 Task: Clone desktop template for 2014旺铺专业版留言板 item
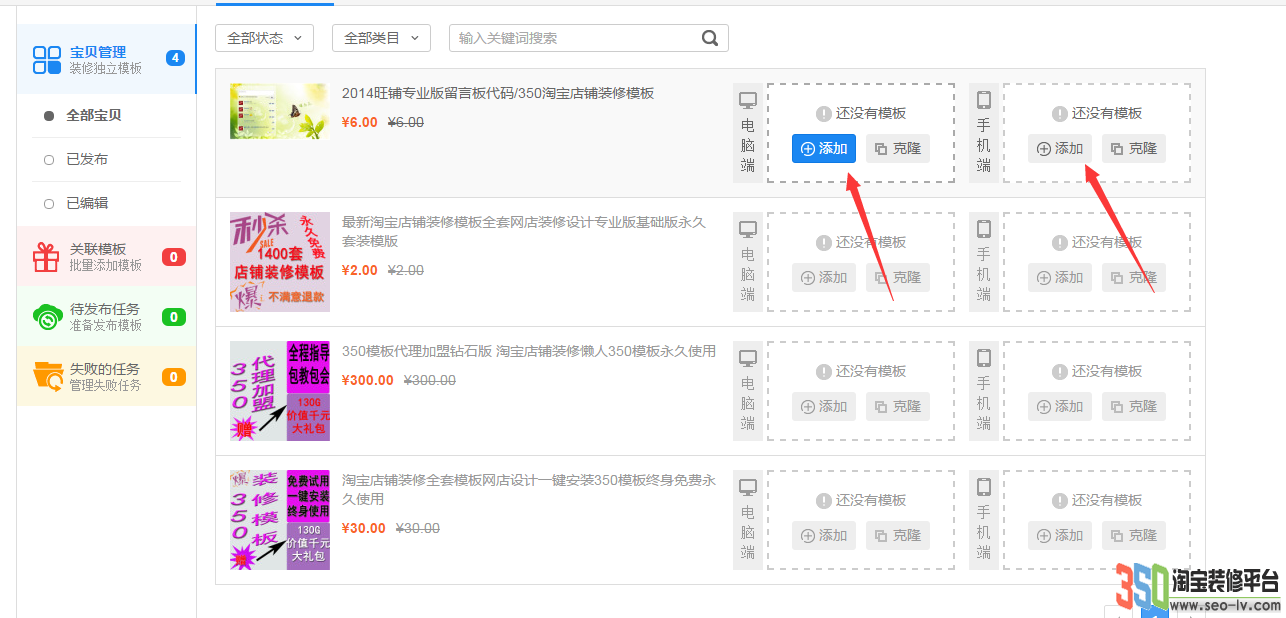pyautogui.click(x=898, y=148)
